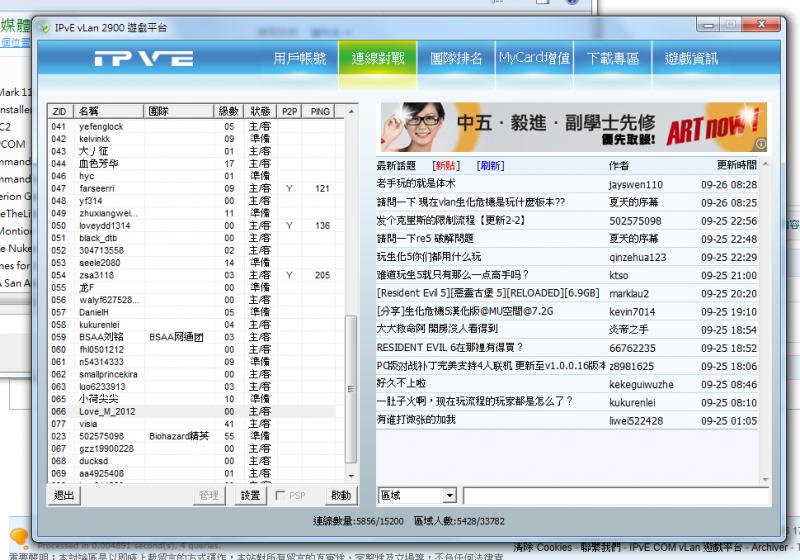Open the 用戶帳號 tab

pos(299,58)
